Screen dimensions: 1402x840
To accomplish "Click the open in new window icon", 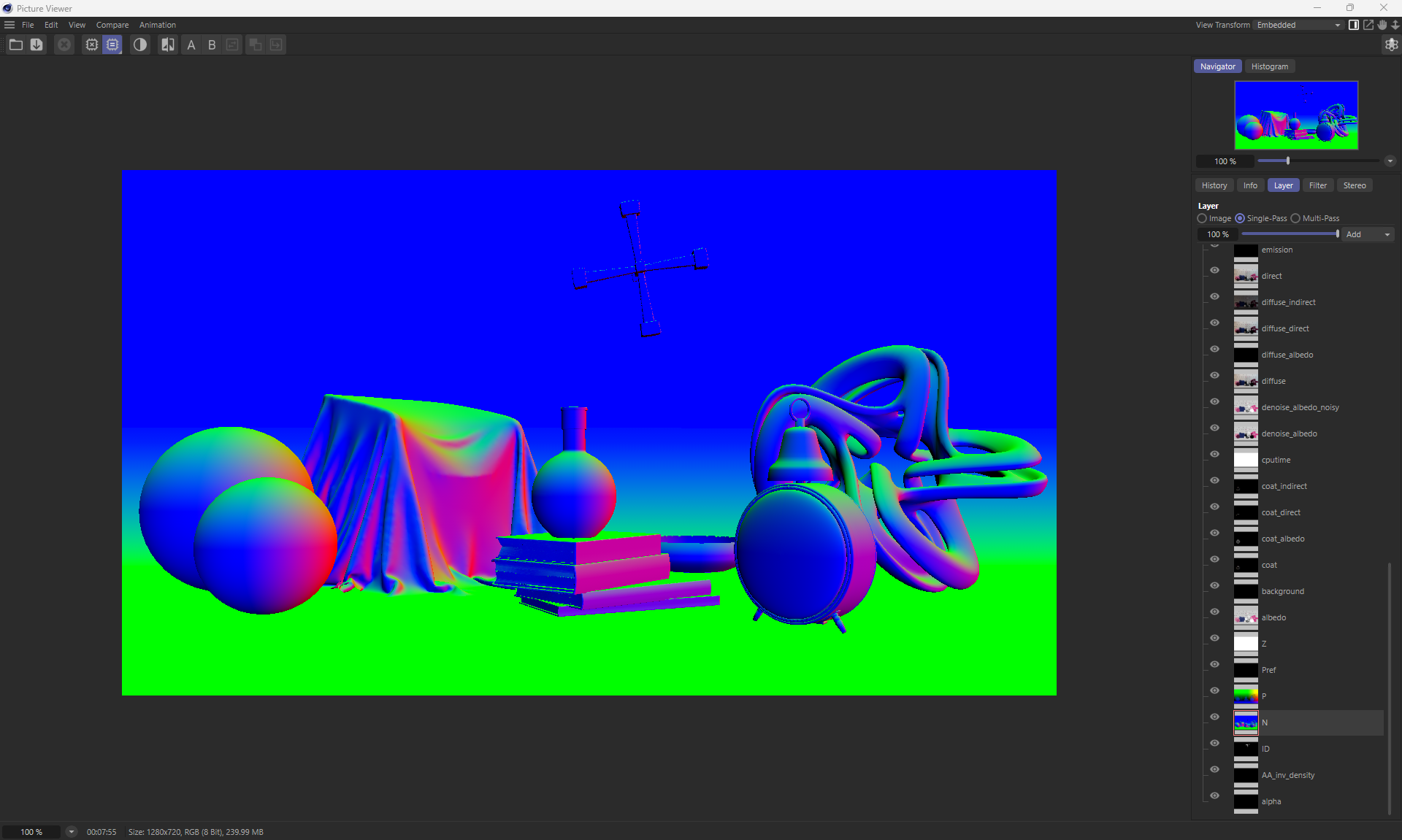I will (1368, 25).
